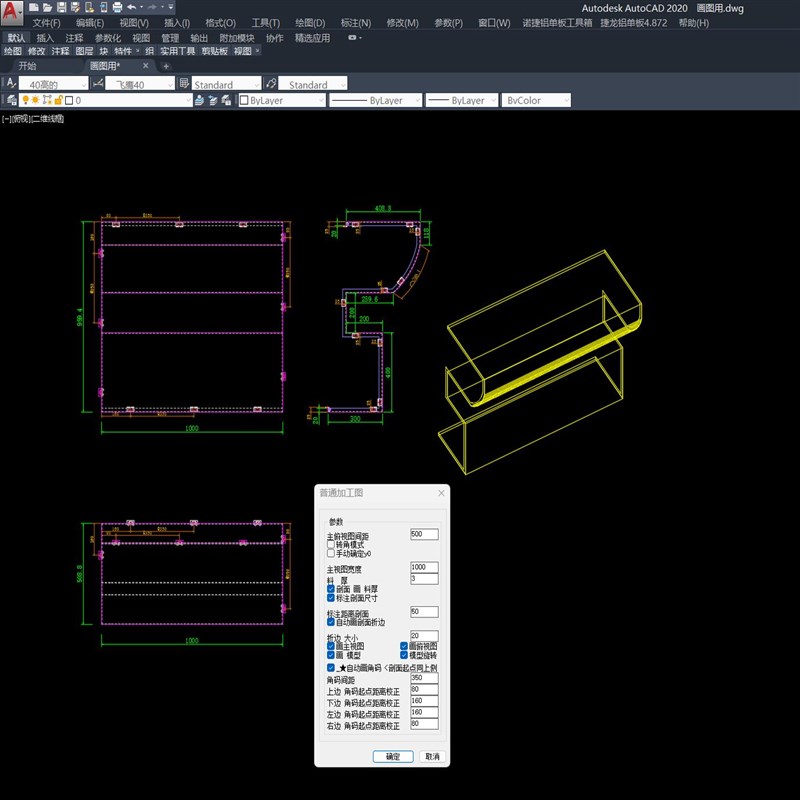This screenshot has height=800, width=800.
Task: Switch to the 注释 ribbon tab
Action: coord(74,38)
